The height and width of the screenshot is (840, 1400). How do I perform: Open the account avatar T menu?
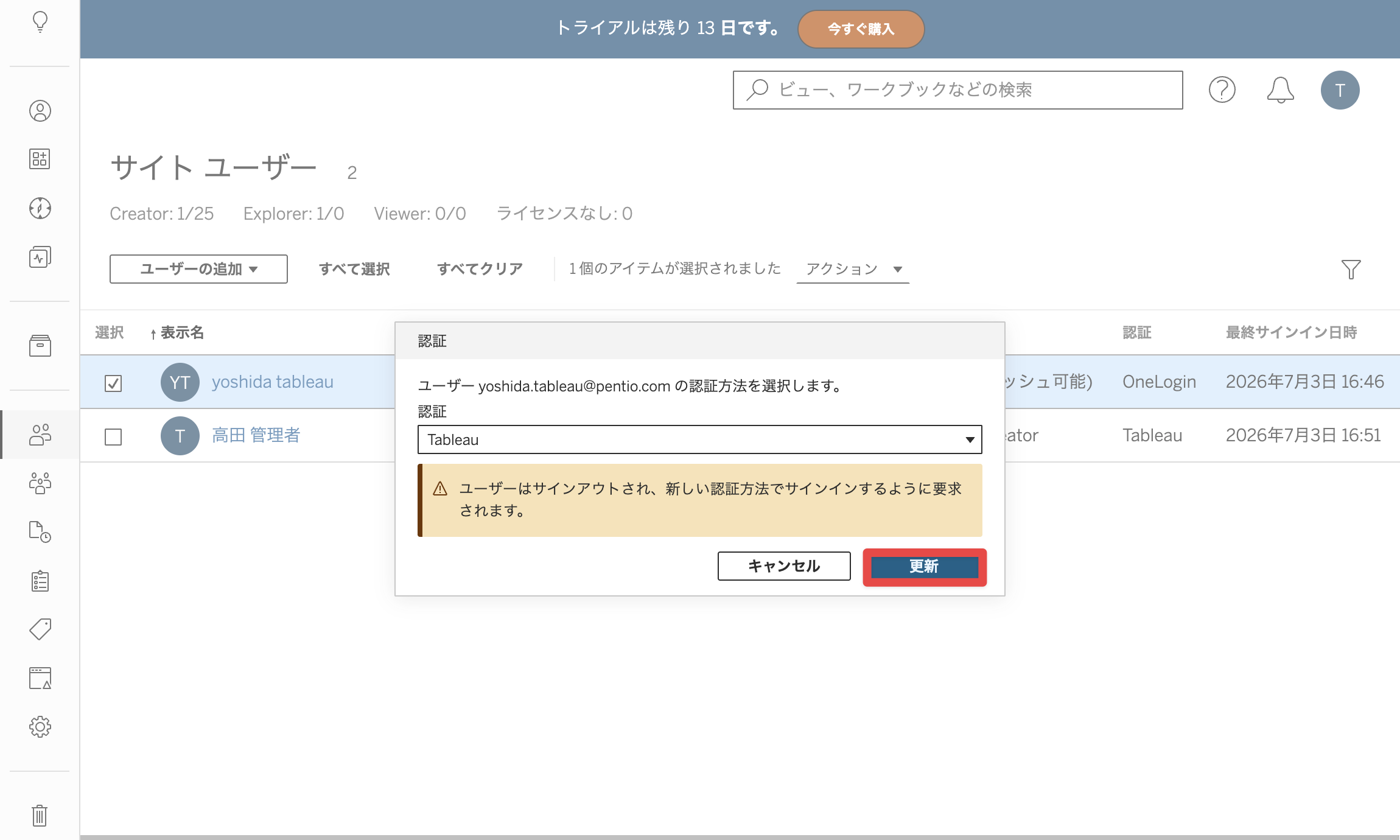(1340, 90)
